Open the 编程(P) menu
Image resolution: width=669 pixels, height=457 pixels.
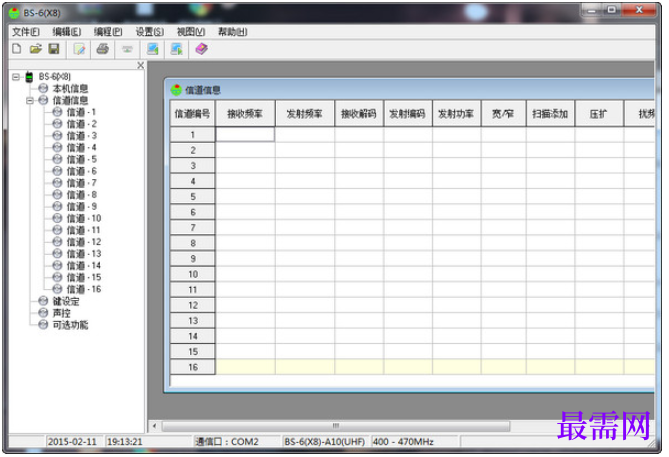(x=108, y=32)
